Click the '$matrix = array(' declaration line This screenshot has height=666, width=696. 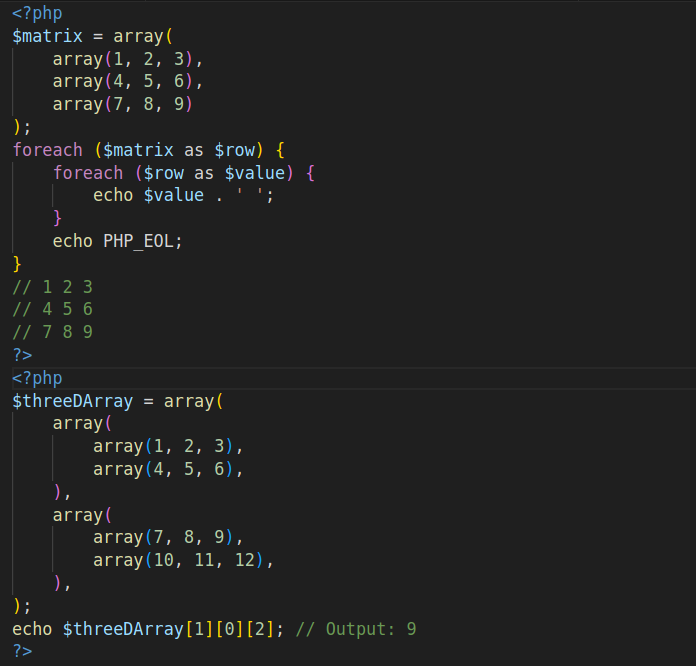[92, 36]
